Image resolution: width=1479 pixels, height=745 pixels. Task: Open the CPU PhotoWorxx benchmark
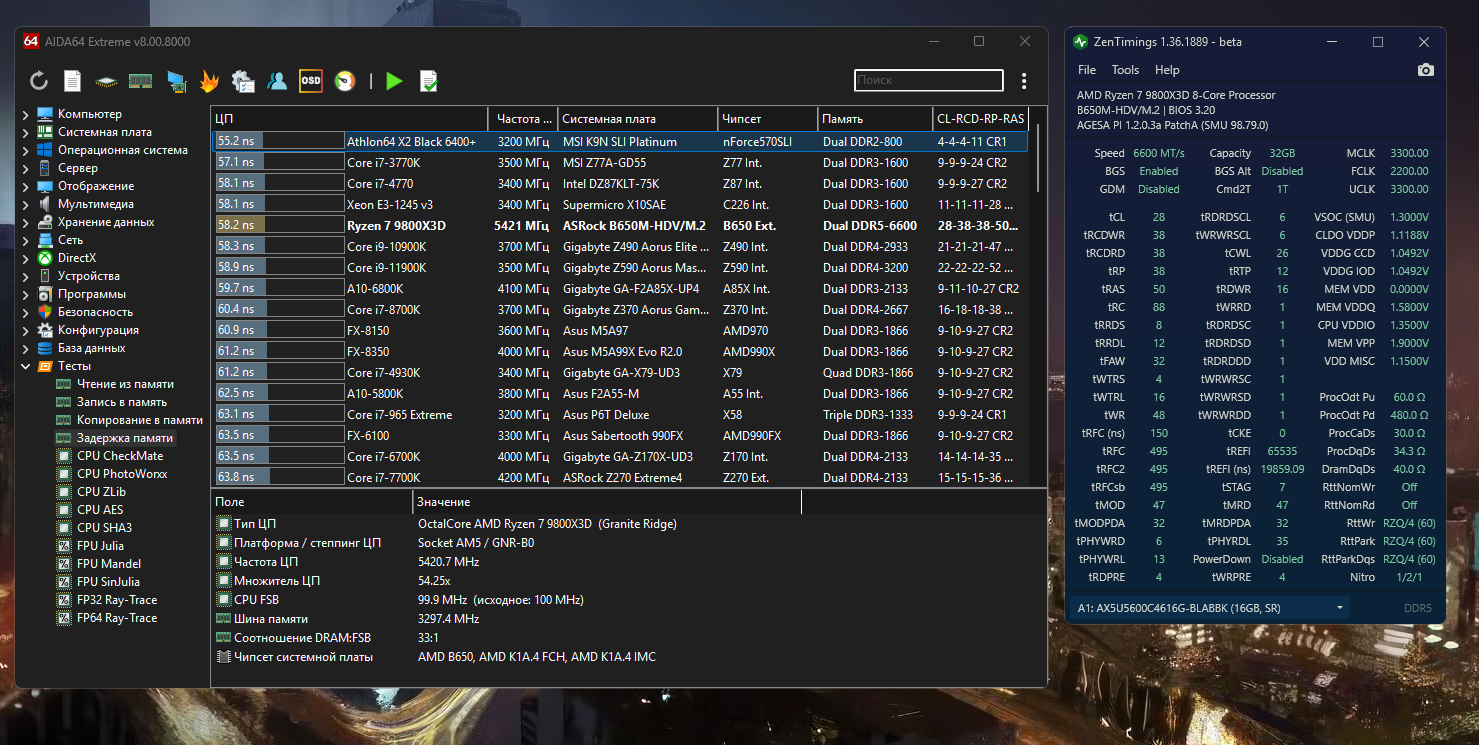[122, 474]
